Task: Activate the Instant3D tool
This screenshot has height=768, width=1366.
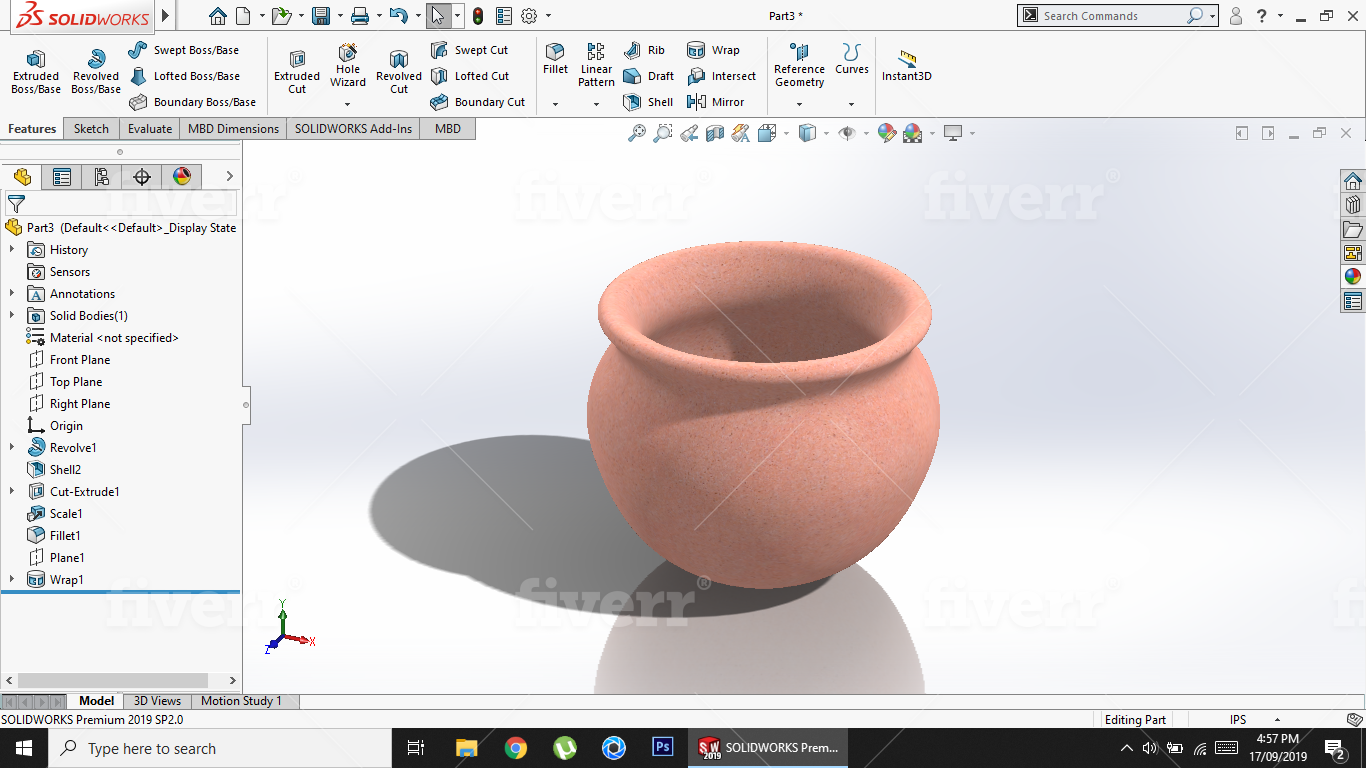Action: (x=906, y=65)
